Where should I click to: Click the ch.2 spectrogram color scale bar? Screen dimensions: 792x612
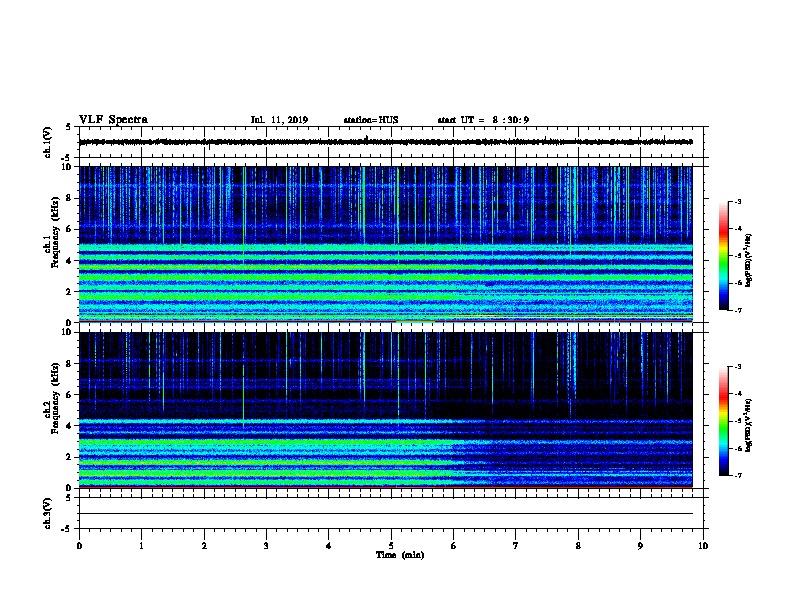(724, 421)
